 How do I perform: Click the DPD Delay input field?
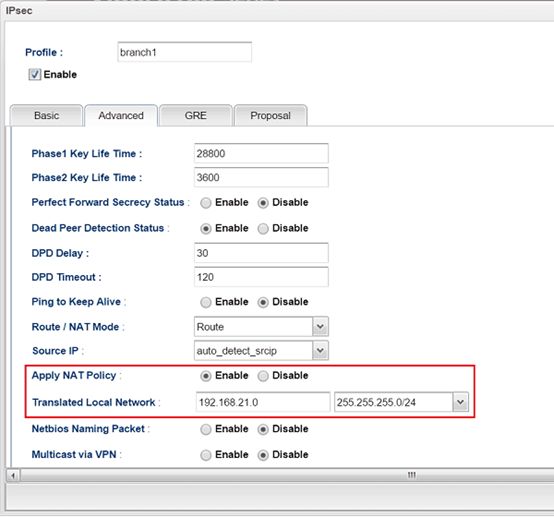pyautogui.click(x=261, y=253)
